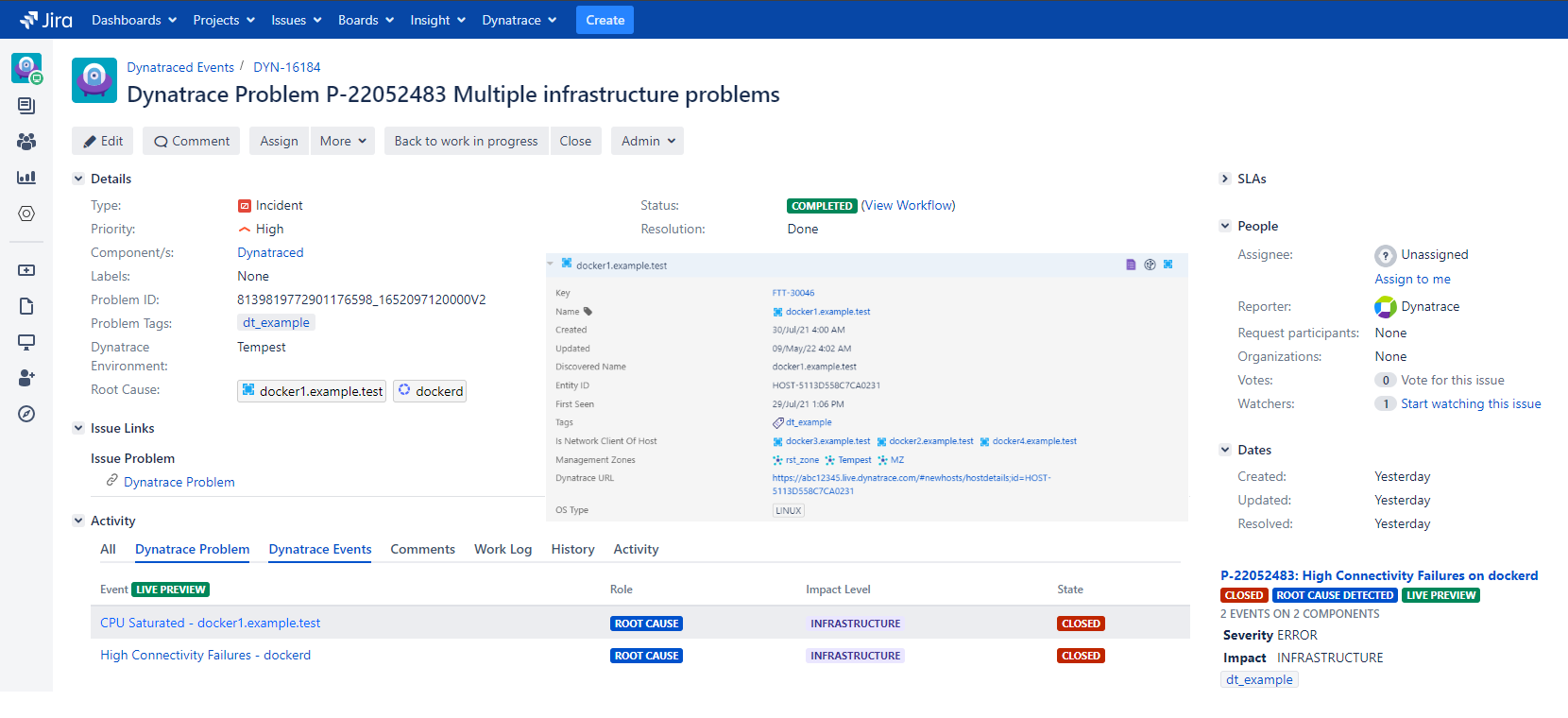Image resolution: width=1568 pixels, height=718 pixels.
Task: Open the customers people icon in the sidebar
Action: (x=26, y=142)
